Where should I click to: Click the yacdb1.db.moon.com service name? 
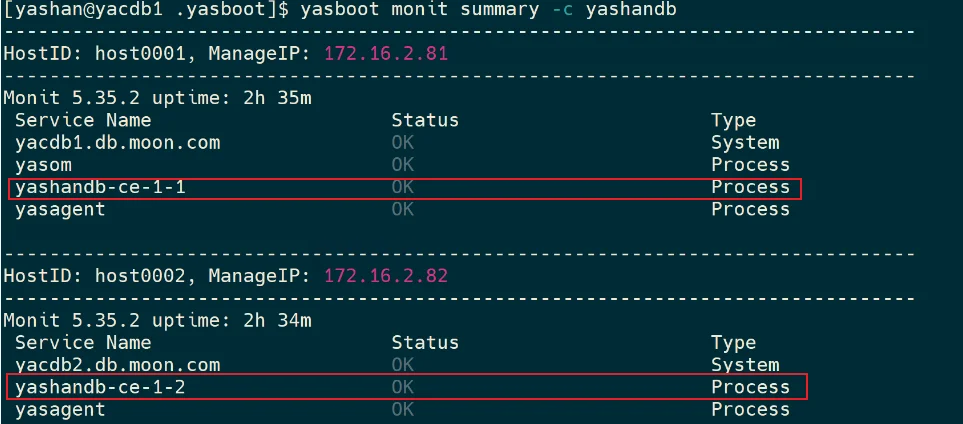[x=117, y=143]
